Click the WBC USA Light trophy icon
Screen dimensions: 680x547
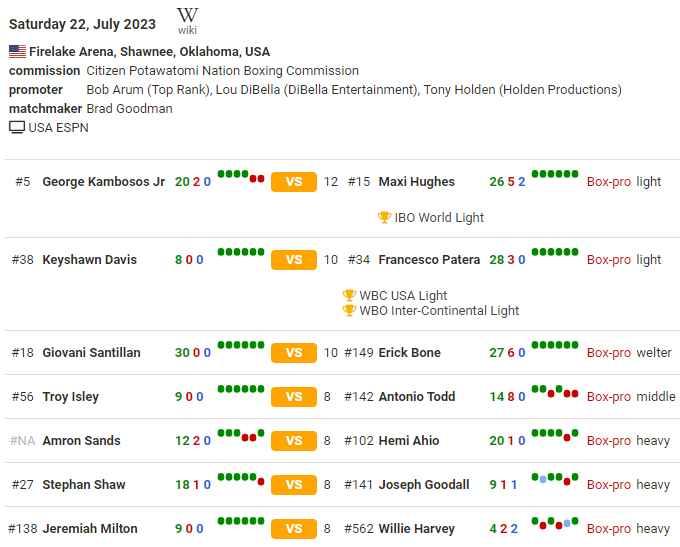pyautogui.click(x=349, y=295)
